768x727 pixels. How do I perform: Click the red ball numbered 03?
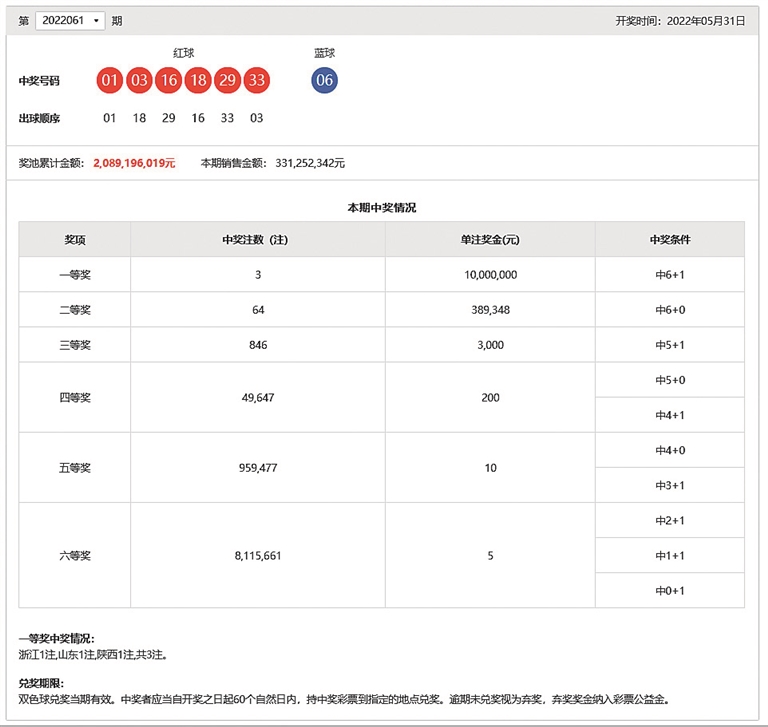(139, 81)
